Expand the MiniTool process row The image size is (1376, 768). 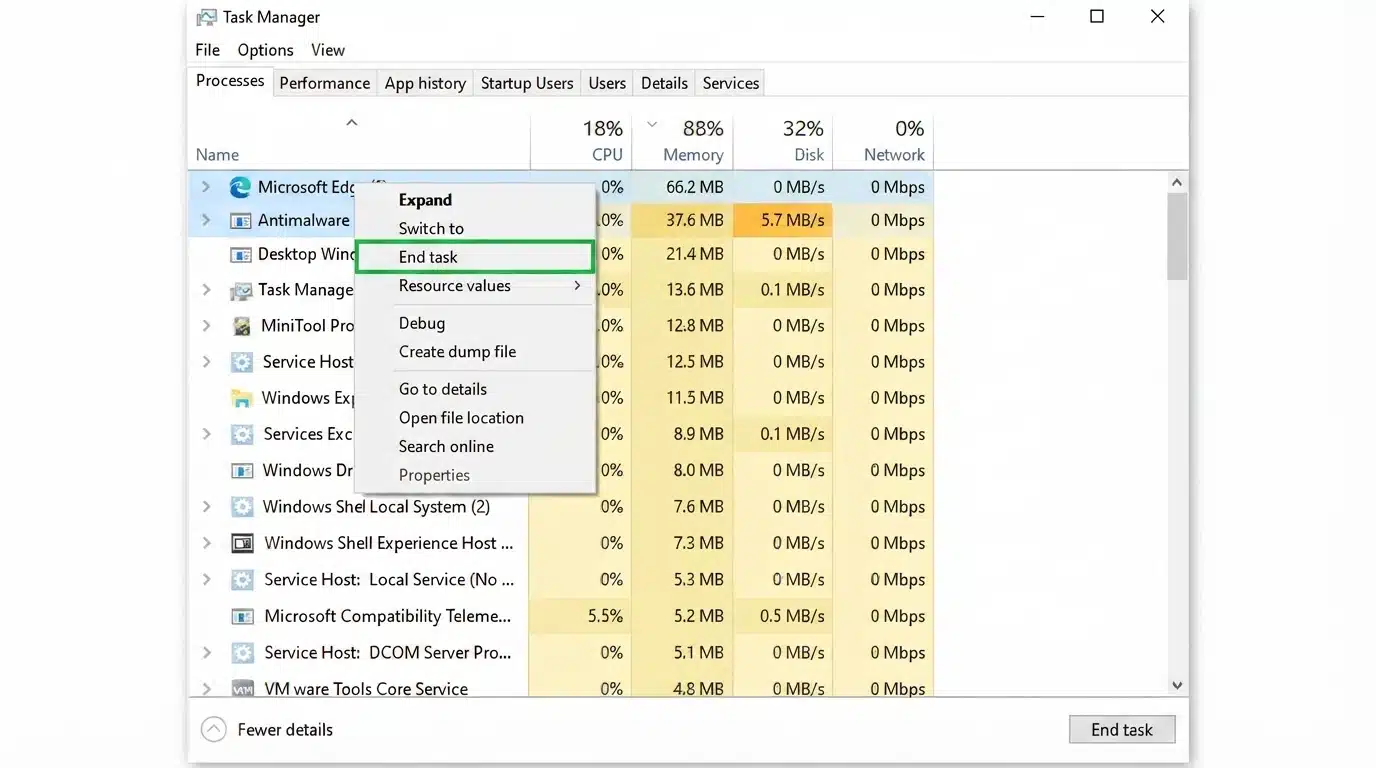[206, 326]
